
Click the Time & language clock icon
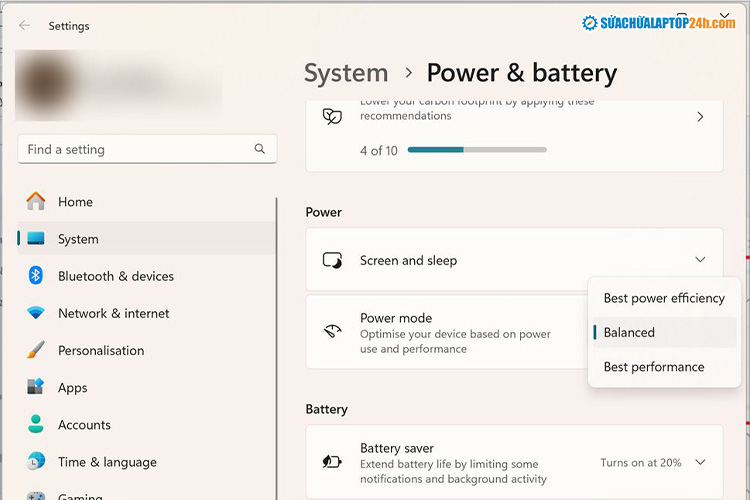coord(36,461)
